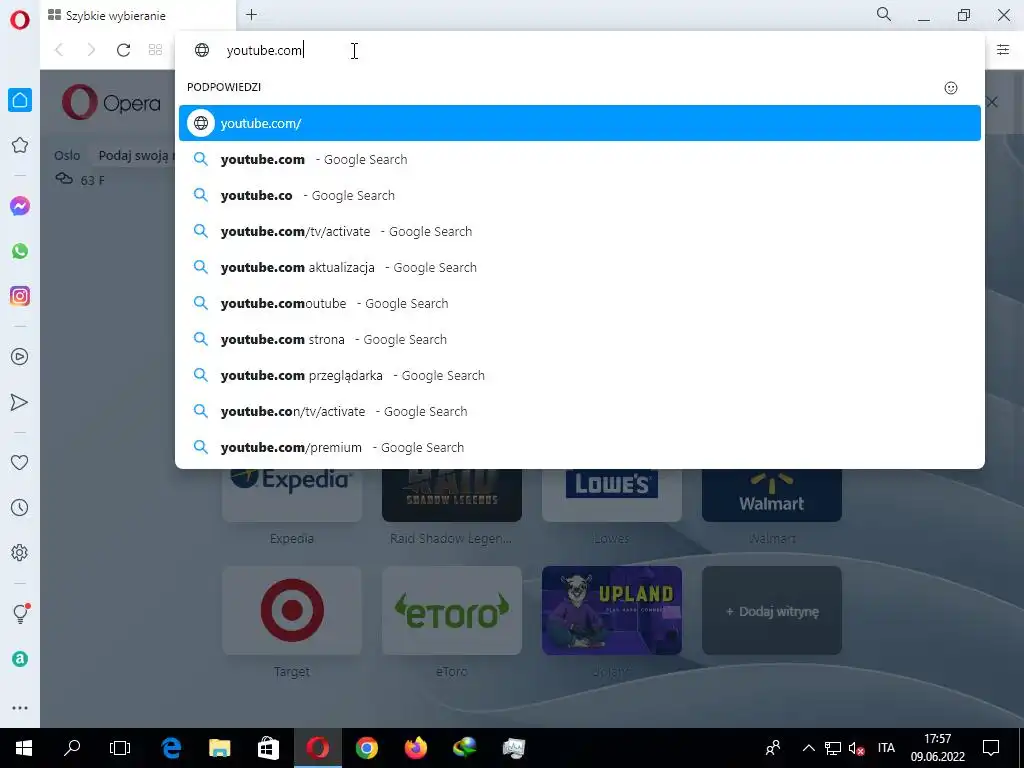Open Instagram in sidebar
This screenshot has width=1024, height=768.
(20, 296)
